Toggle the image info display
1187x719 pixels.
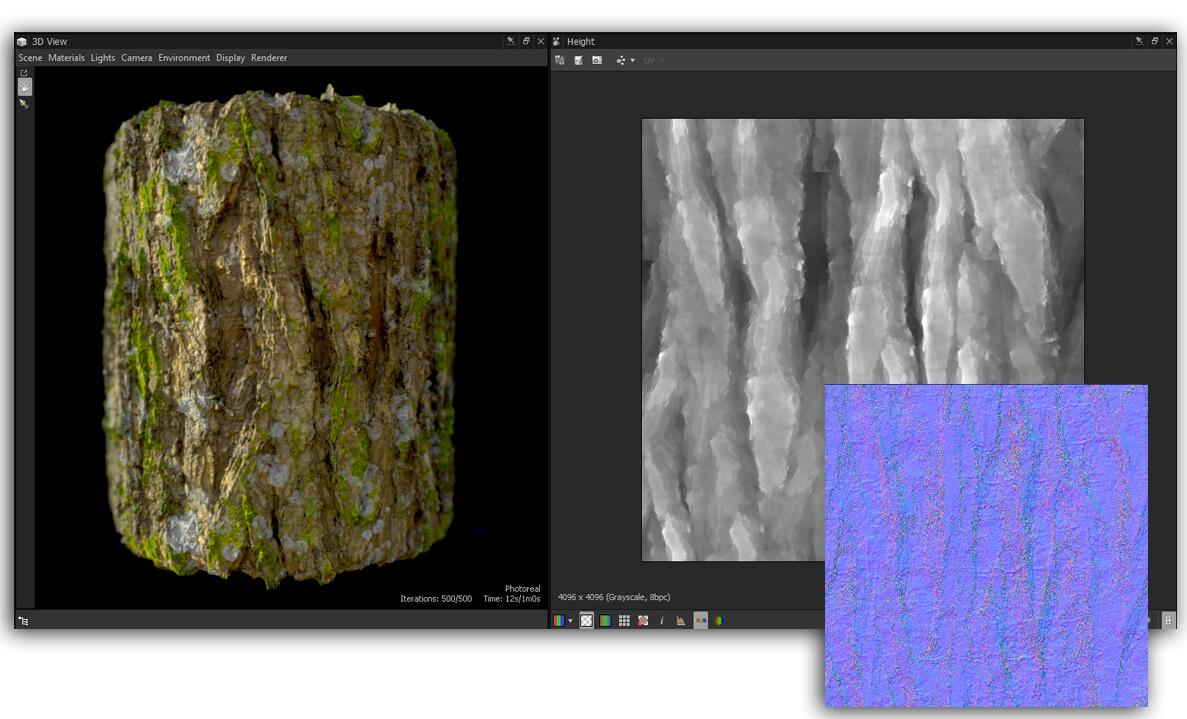662,621
